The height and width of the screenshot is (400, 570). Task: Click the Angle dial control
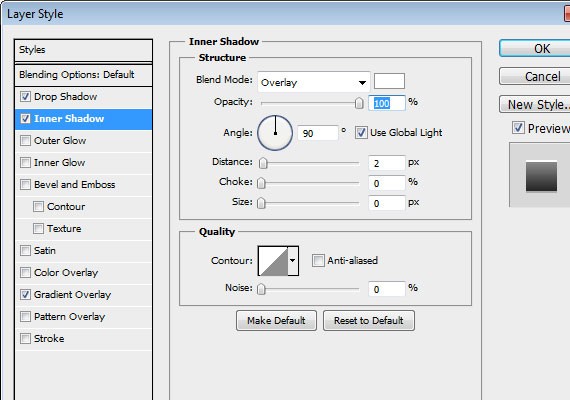[275, 133]
